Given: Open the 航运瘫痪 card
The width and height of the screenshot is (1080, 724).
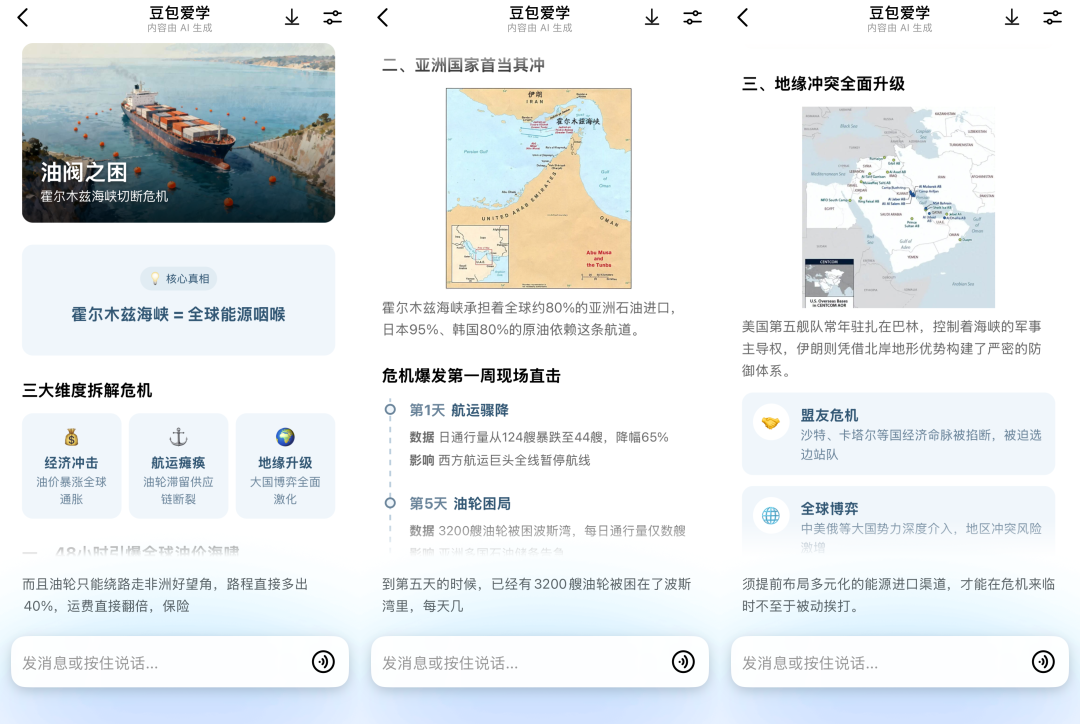Looking at the screenshot, I should (x=178, y=466).
